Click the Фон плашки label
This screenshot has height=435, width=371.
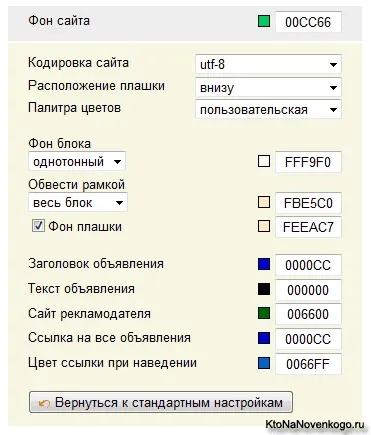pos(85,227)
